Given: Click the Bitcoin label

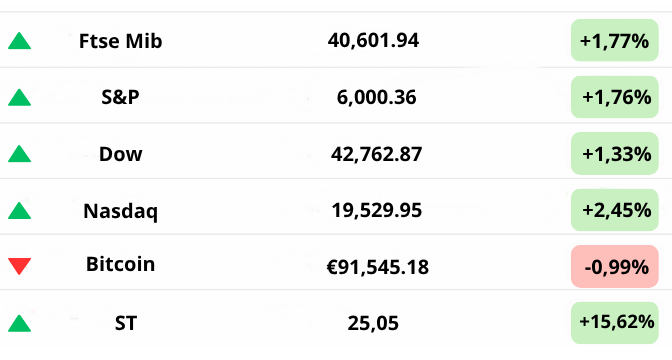Looking at the screenshot, I should pyautogui.click(x=120, y=264).
